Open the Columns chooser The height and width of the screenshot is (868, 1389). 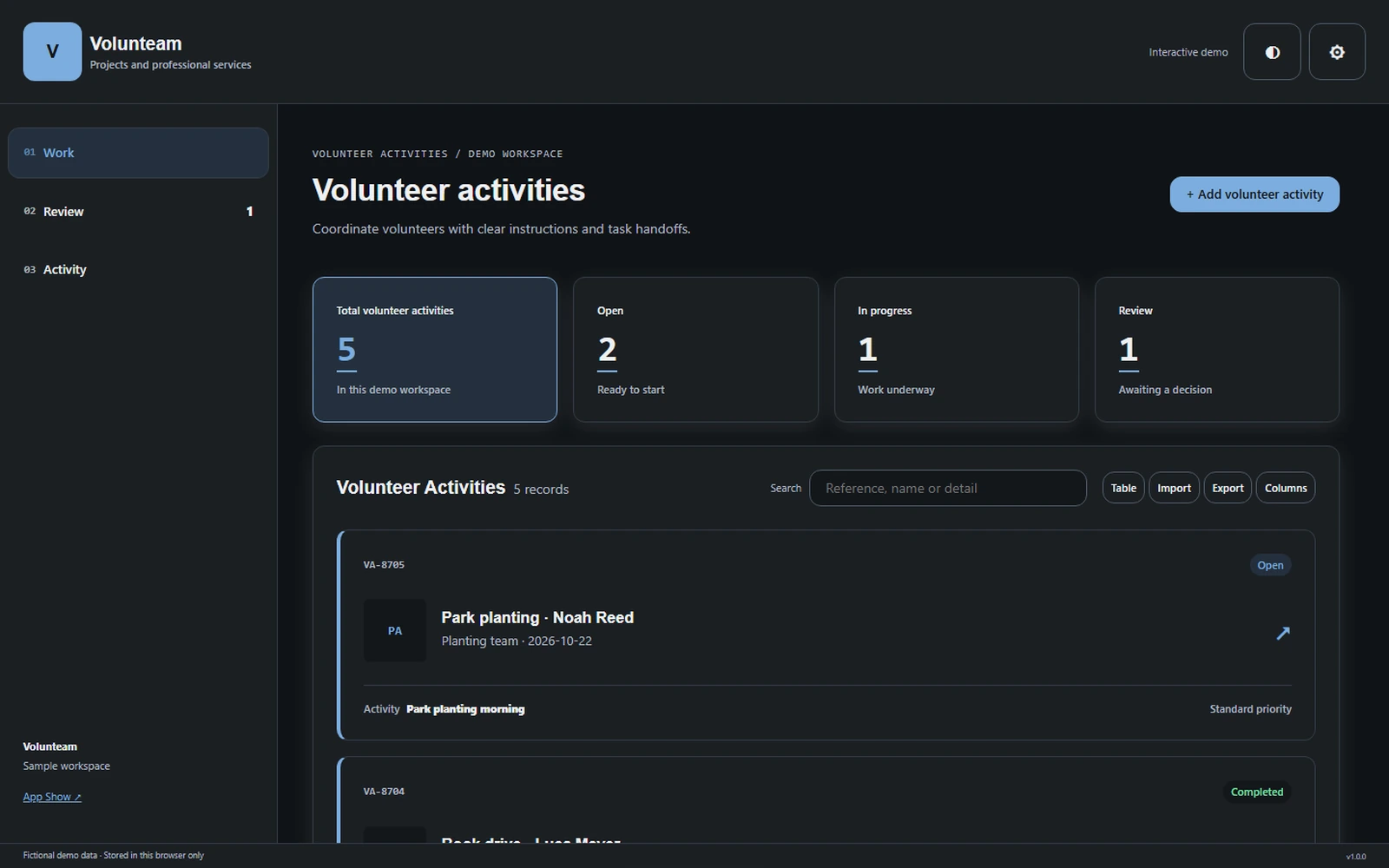pos(1286,488)
